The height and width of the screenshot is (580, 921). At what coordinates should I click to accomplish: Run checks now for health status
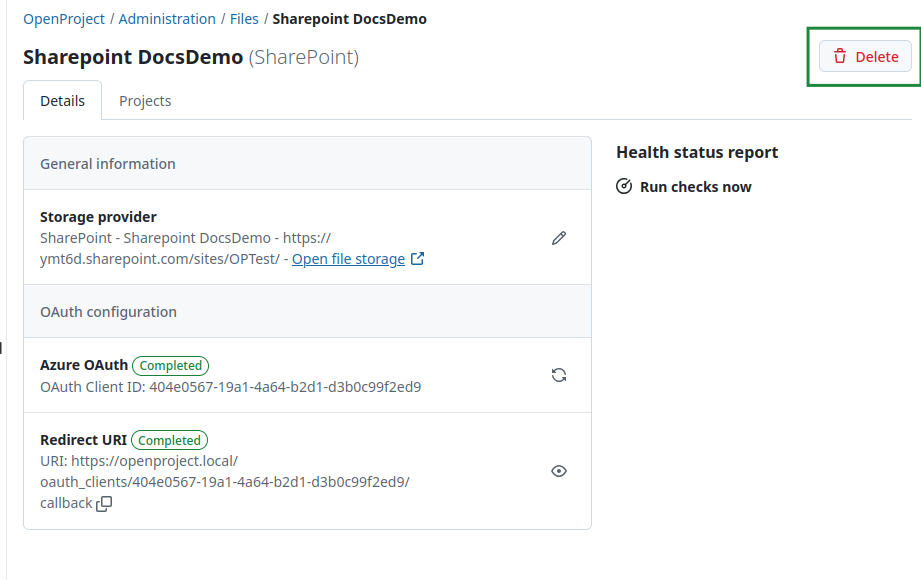tap(695, 186)
